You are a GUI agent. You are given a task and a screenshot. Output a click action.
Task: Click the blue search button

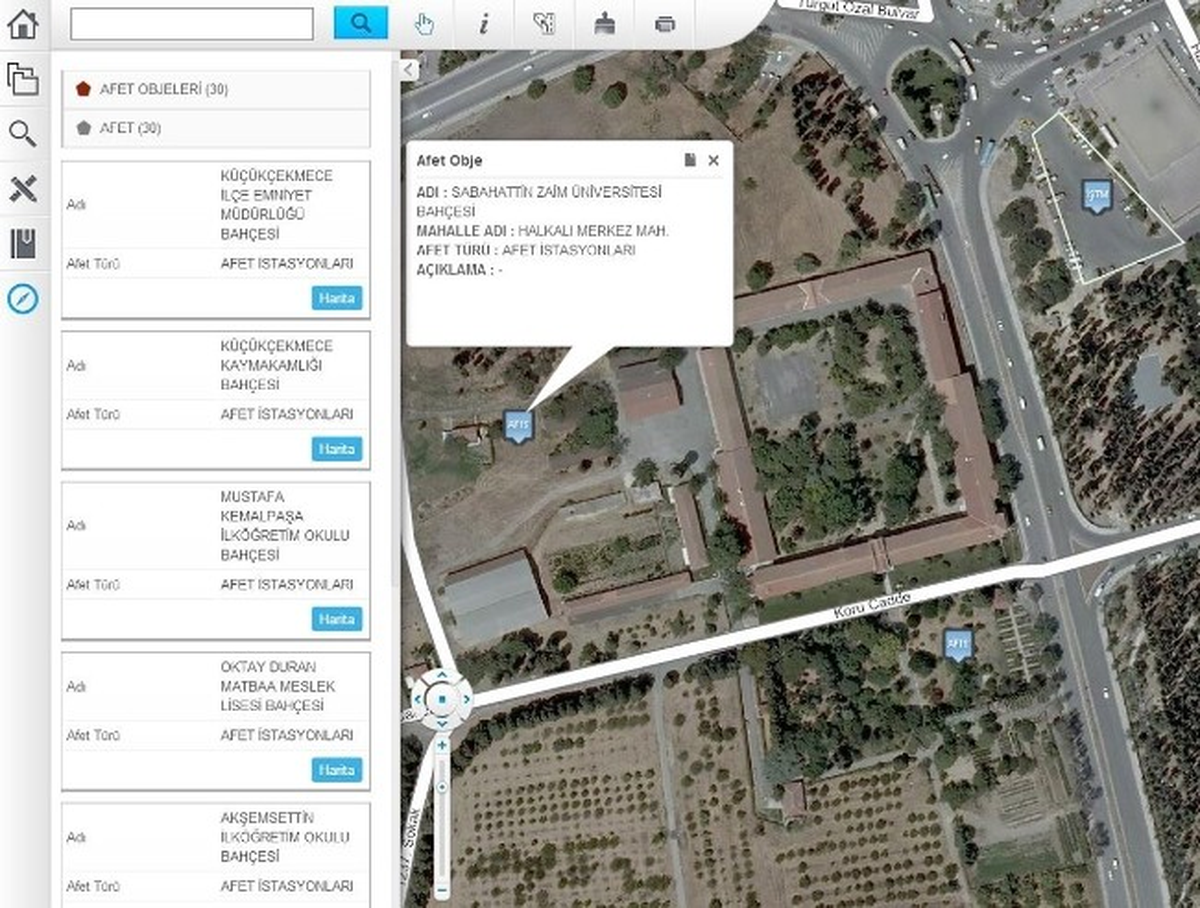[360, 23]
